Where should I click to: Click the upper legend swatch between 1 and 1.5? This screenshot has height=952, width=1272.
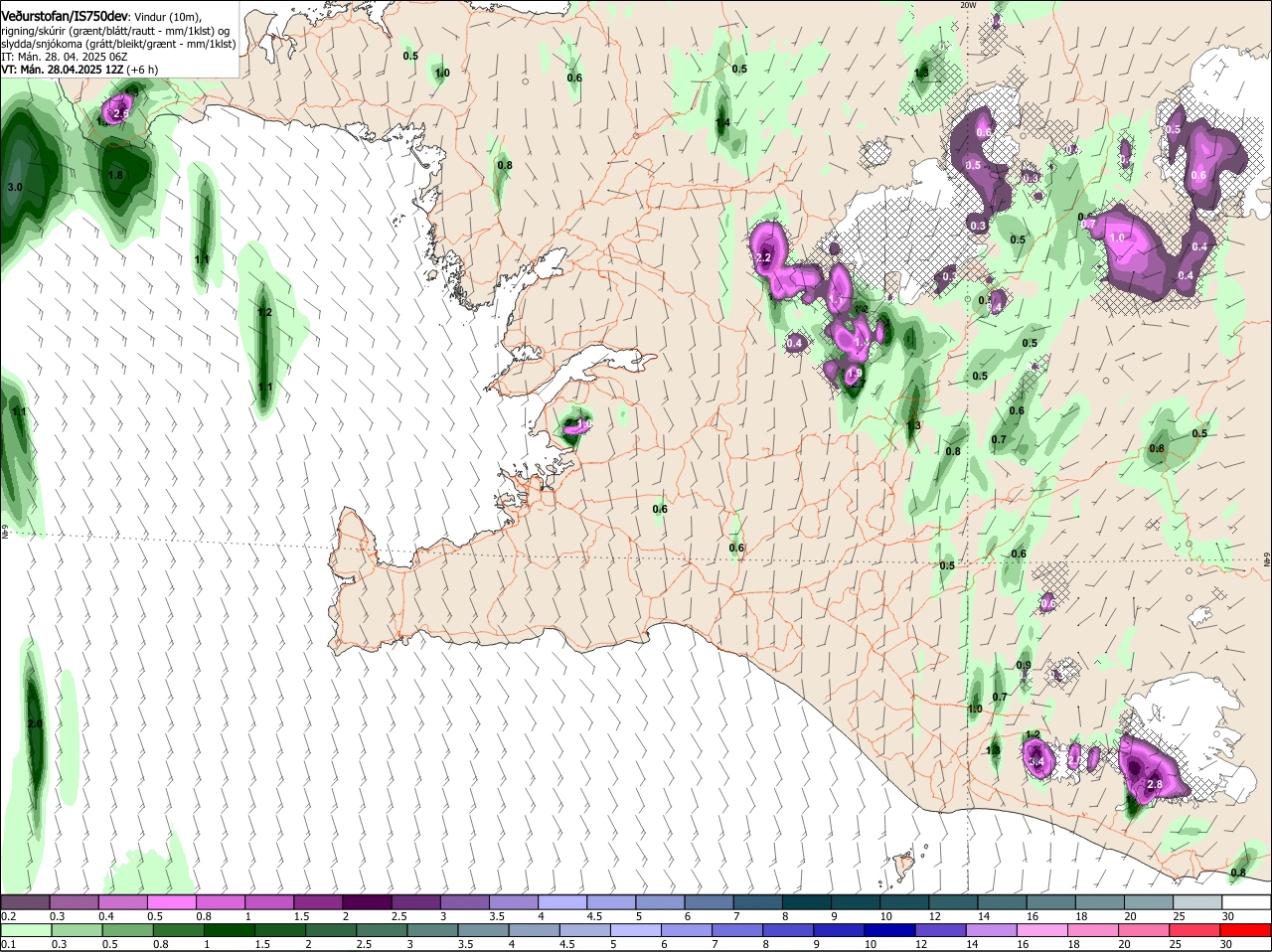[x=269, y=902]
